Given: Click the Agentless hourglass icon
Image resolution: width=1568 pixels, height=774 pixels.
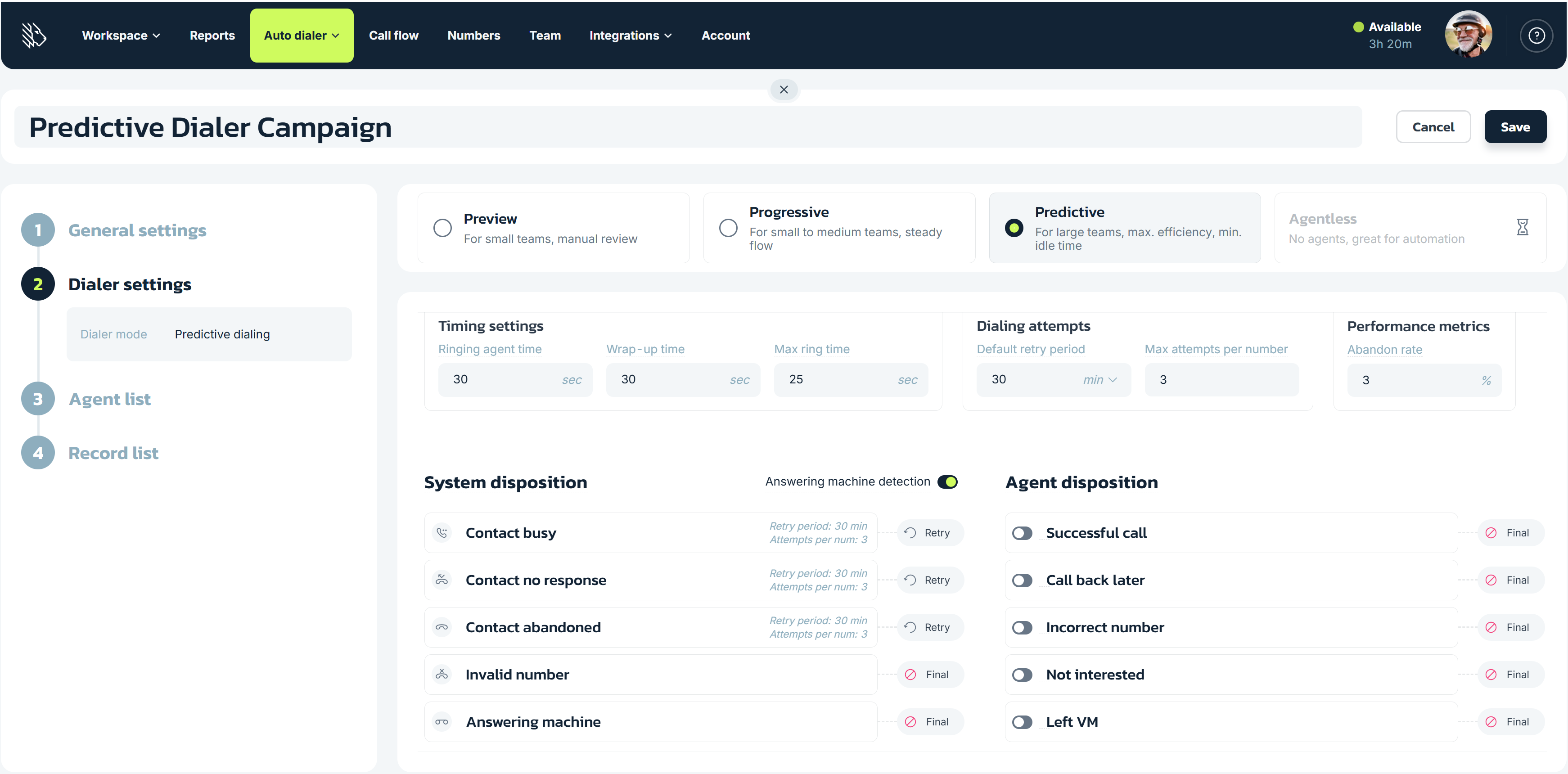Looking at the screenshot, I should 1522,227.
